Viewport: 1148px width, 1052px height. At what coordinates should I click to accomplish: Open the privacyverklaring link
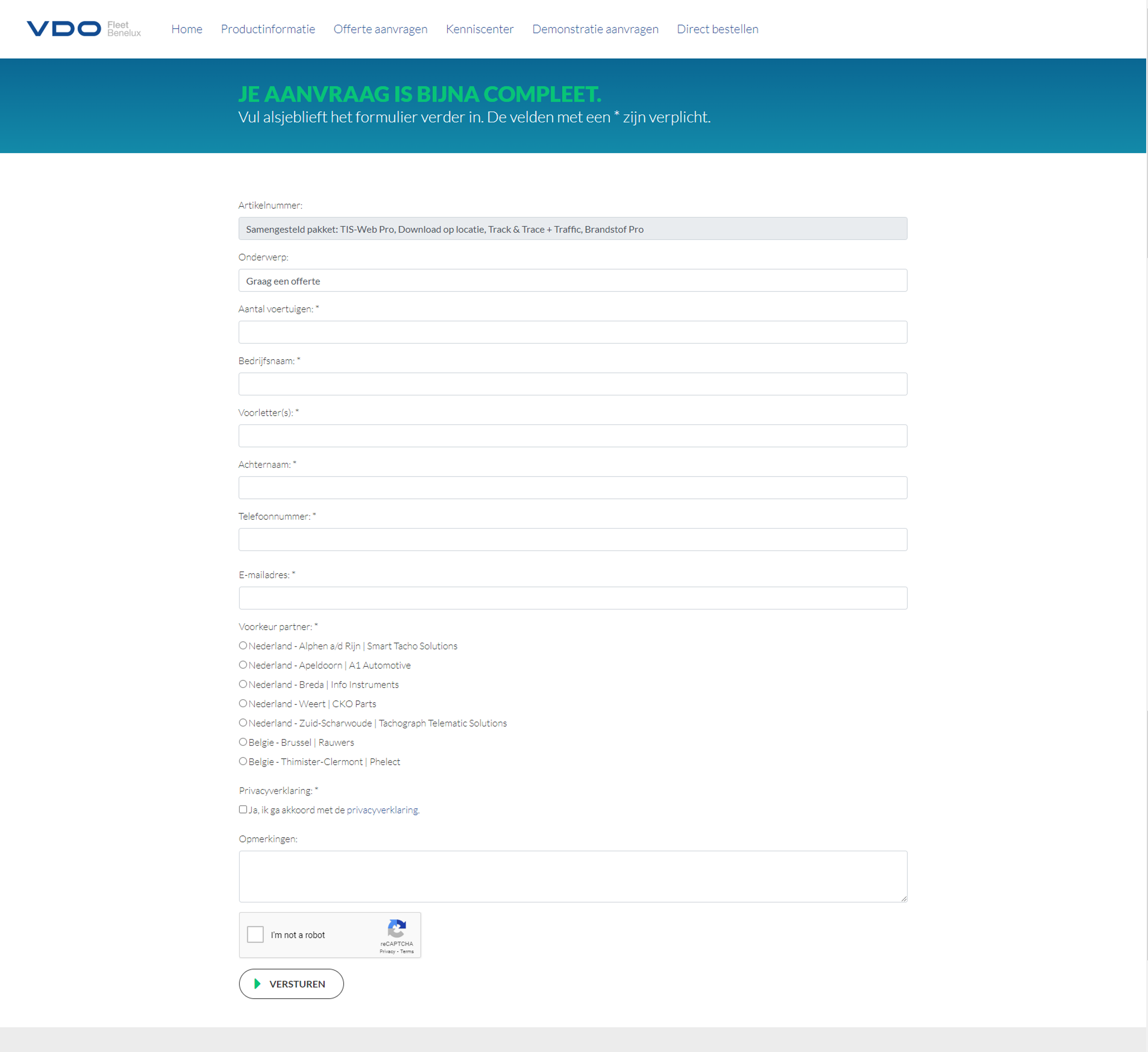click(383, 810)
